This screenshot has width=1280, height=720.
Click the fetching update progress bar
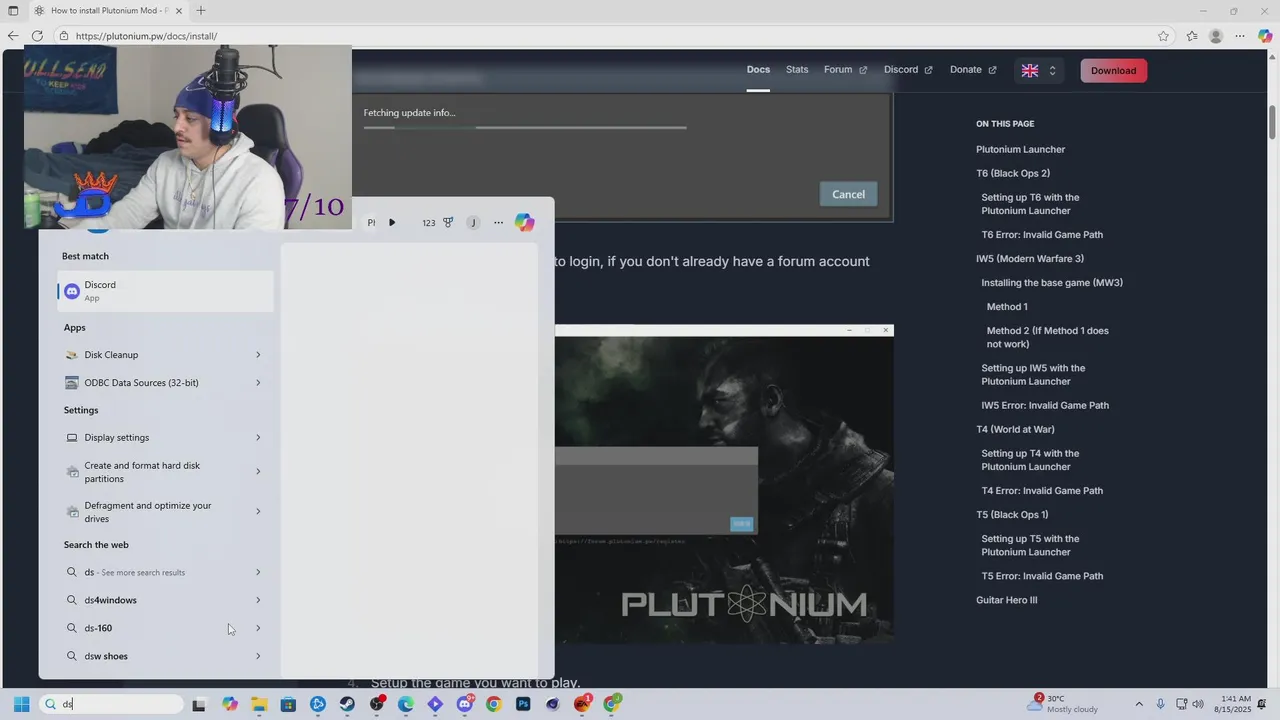click(x=524, y=128)
